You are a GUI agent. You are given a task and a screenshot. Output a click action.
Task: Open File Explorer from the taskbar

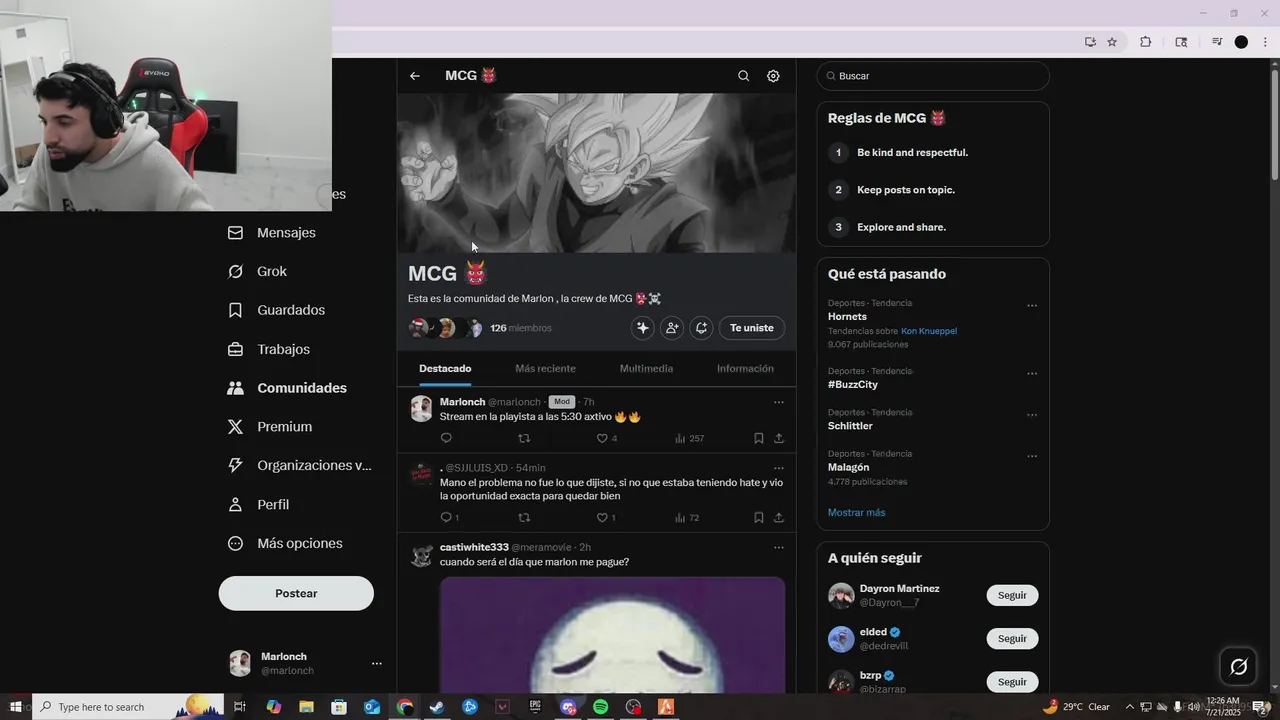point(306,707)
